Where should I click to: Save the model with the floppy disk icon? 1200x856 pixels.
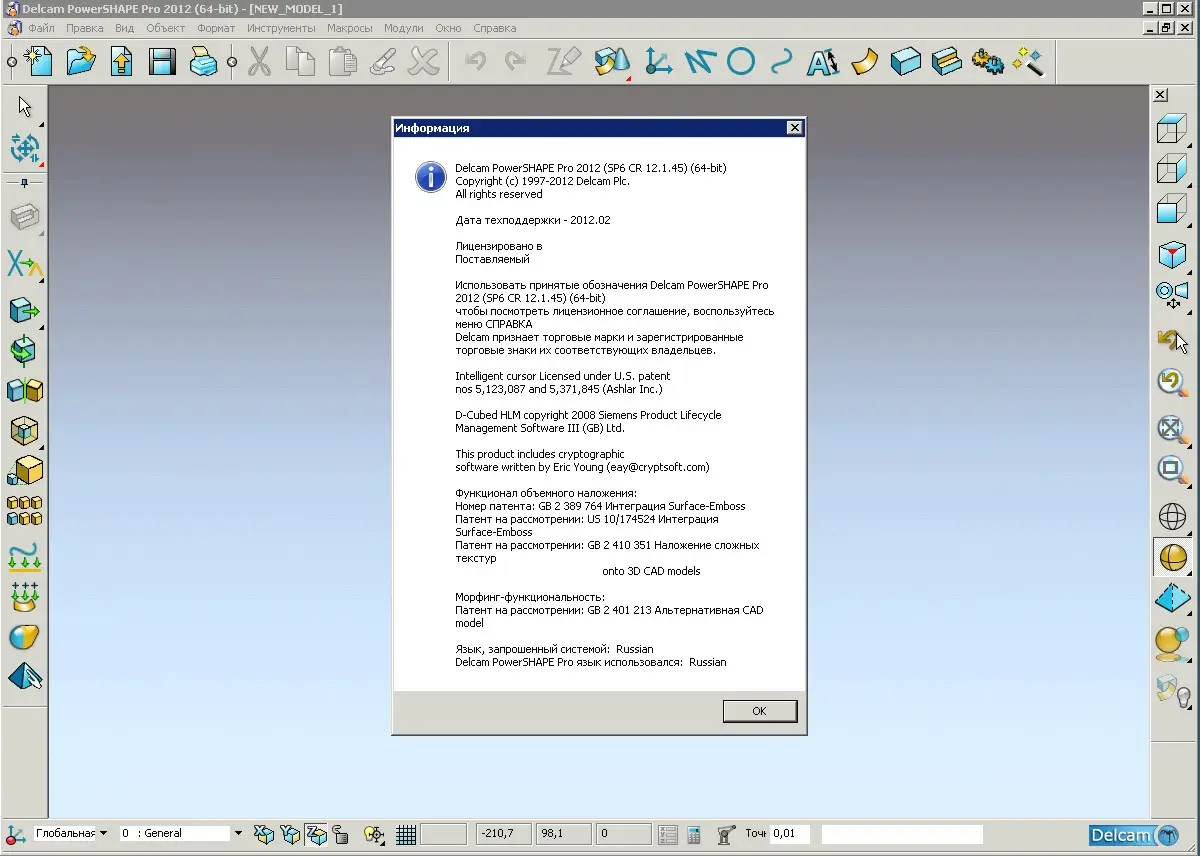tap(162, 62)
